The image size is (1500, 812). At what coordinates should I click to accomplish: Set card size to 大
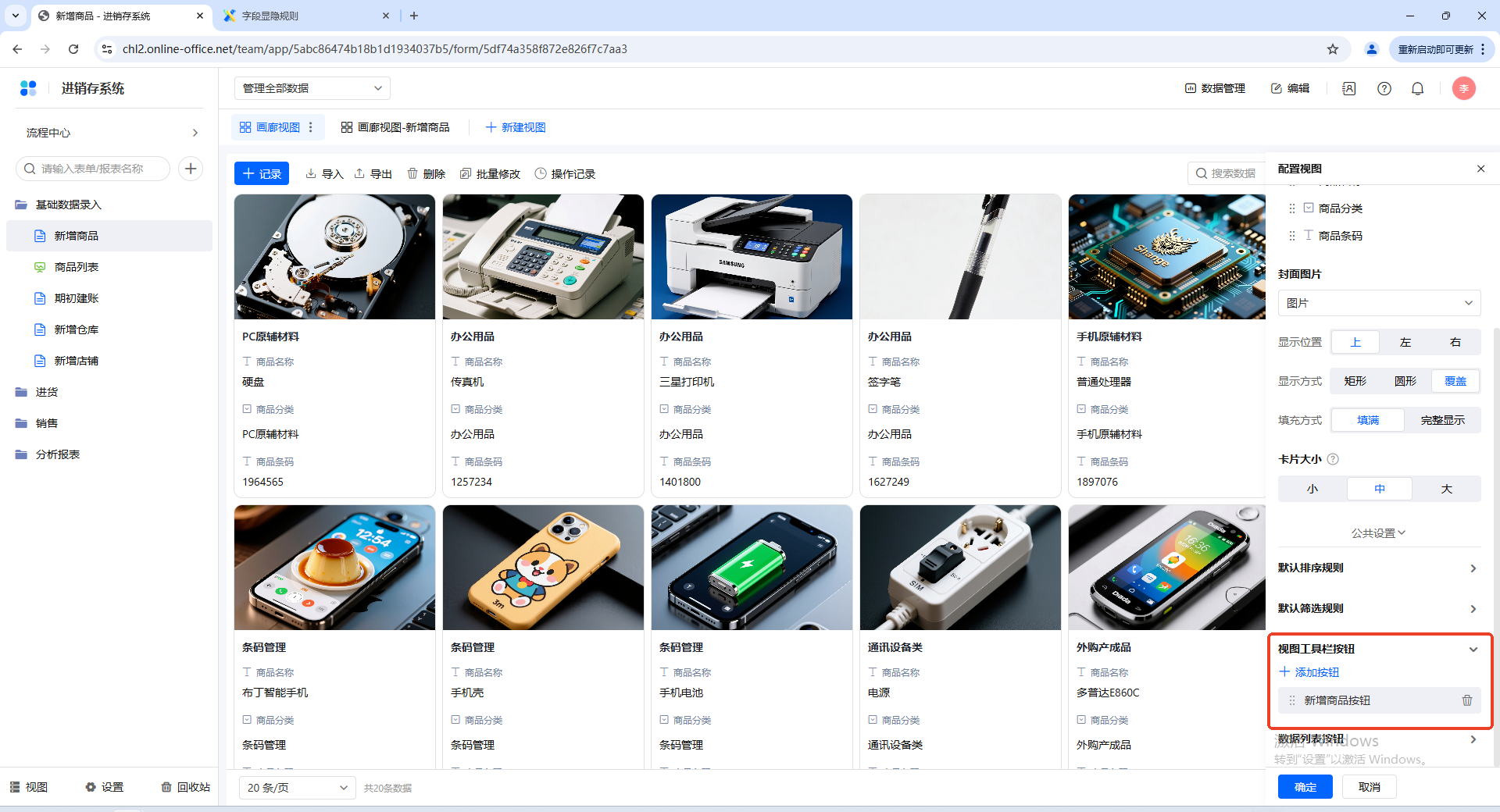(1446, 489)
